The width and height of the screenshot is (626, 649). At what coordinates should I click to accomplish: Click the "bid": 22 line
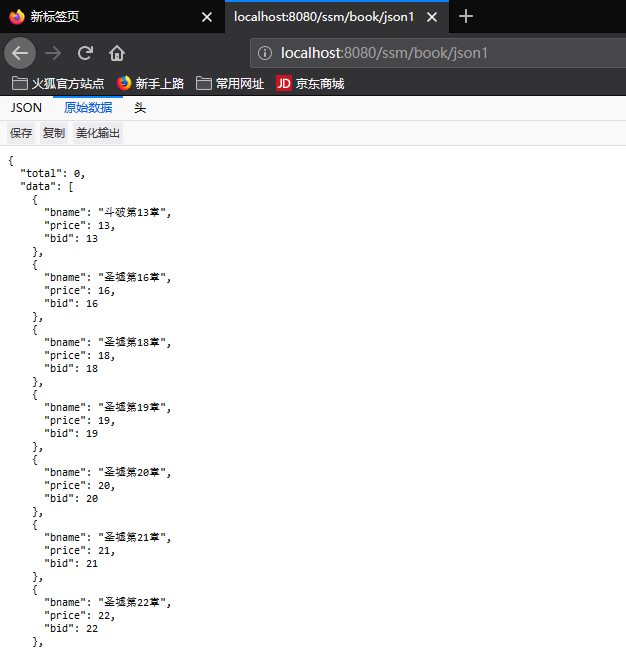[x=71, y=629]
